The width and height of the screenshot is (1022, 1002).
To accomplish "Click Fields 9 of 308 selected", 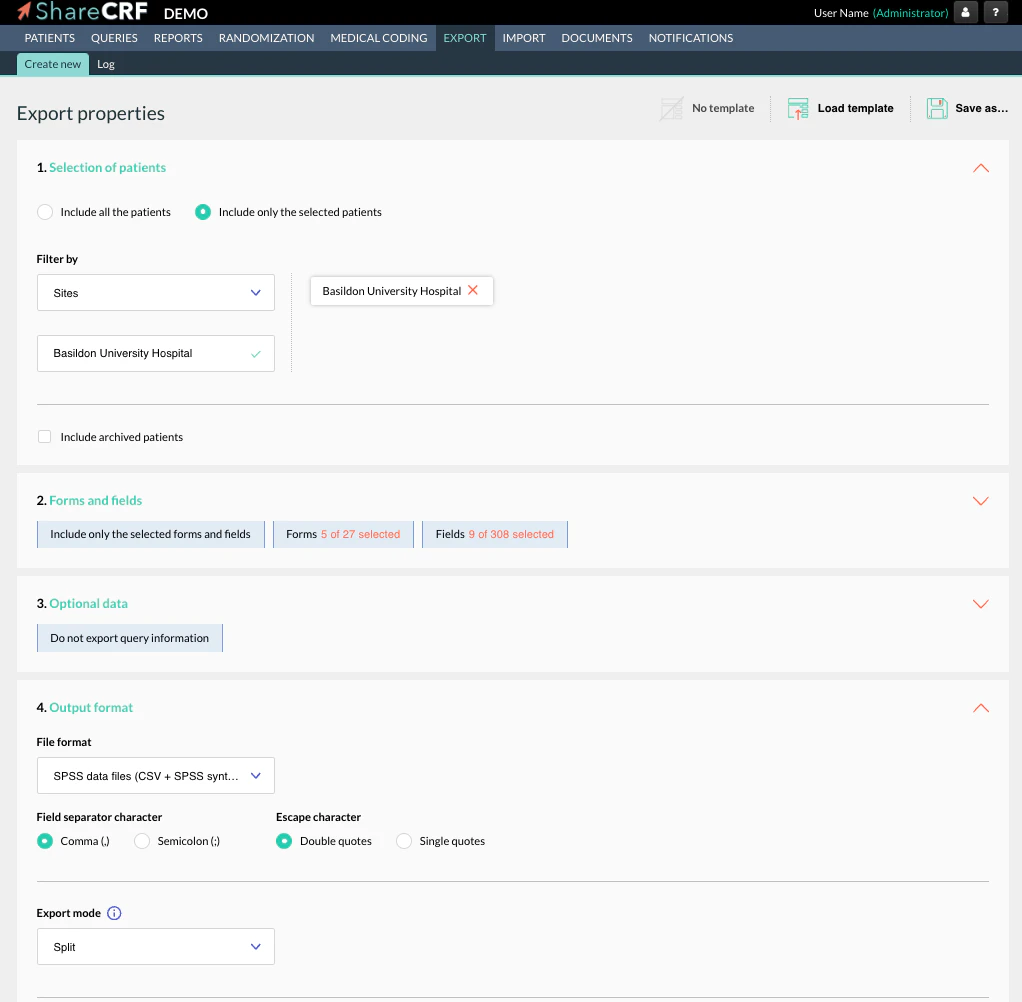I will tap(494, 533).
